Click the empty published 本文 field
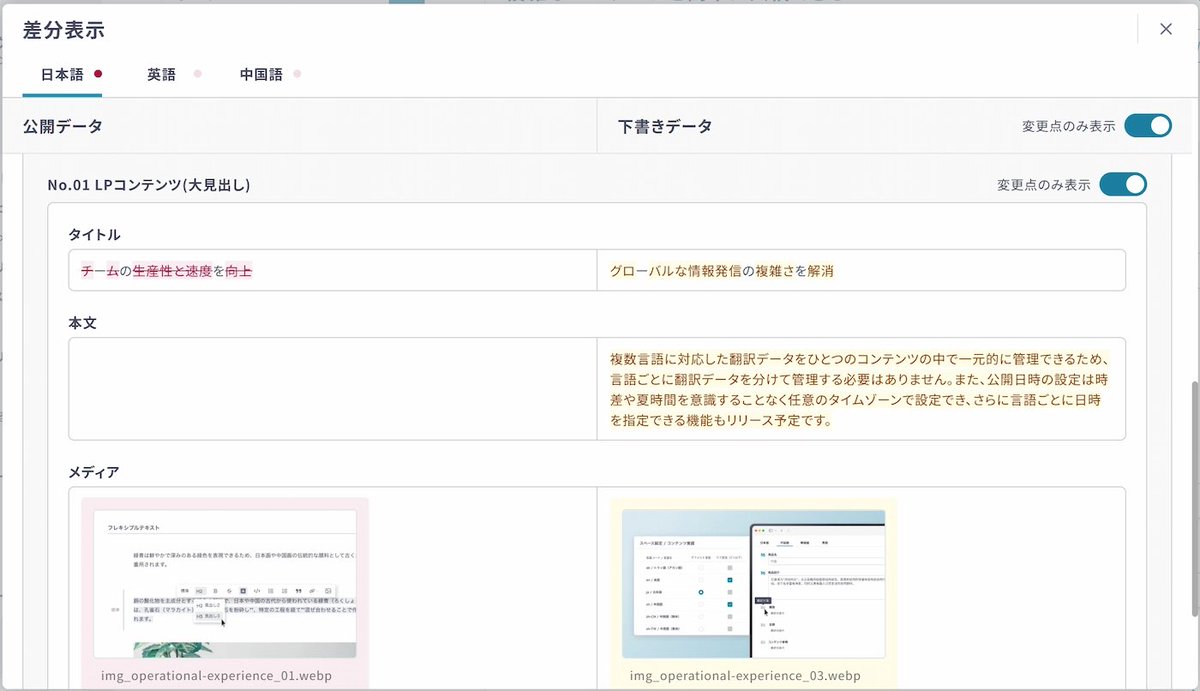1200x691 pixels. tap(333, 389)
